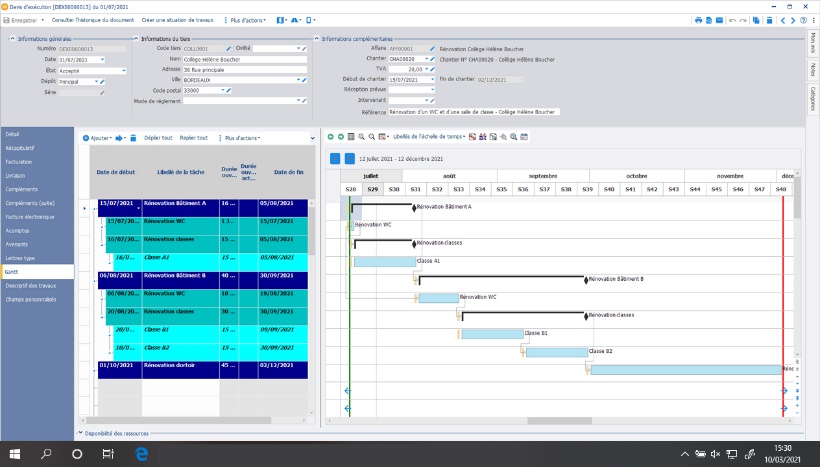This screenshot has width=820, height=467.
Task: Zoom out on the Gantt chart
Action: coord(371,136)
